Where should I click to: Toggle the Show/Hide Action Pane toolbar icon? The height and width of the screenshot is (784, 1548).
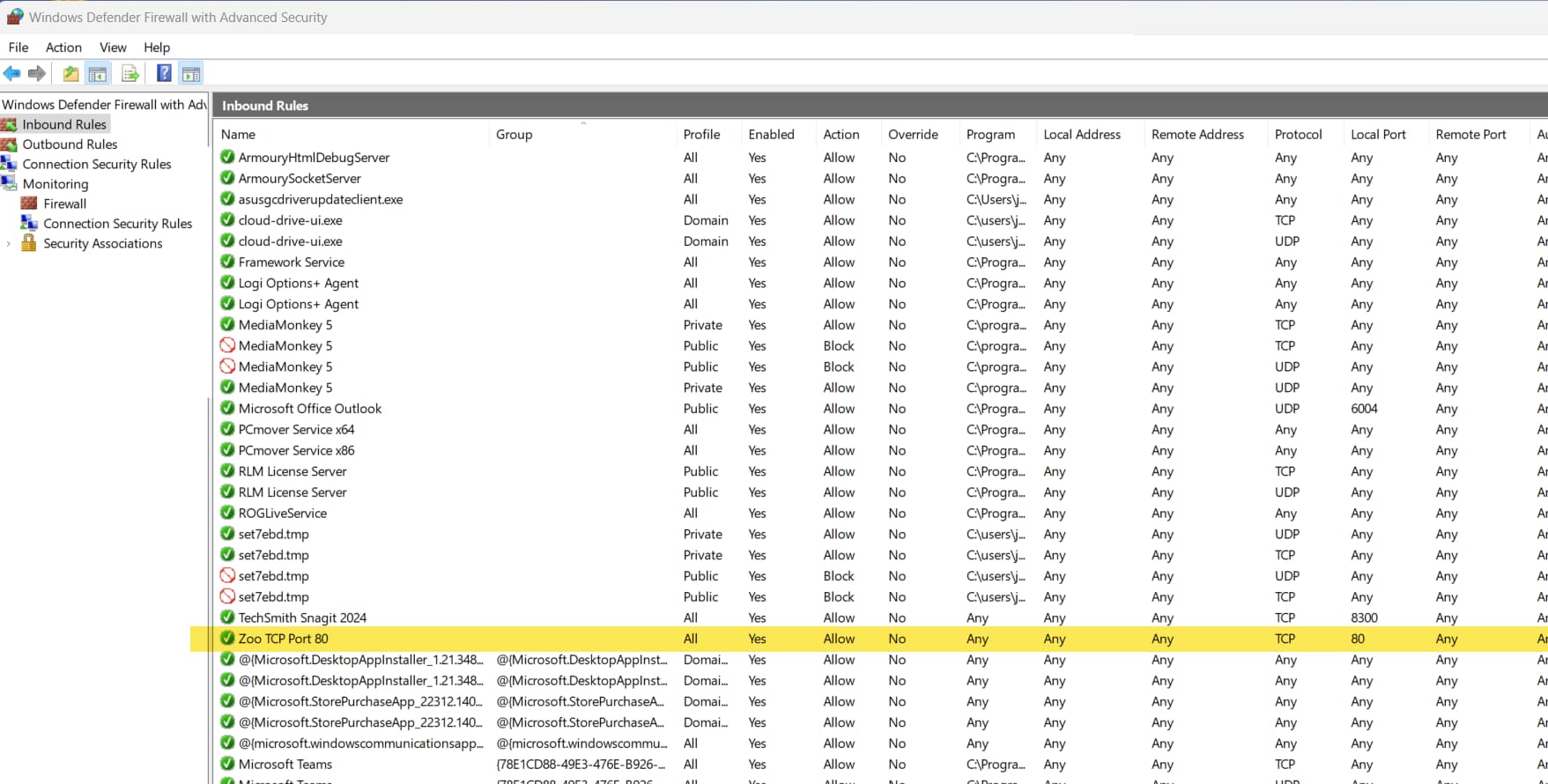pyautogui.click(x=191, y=74)
